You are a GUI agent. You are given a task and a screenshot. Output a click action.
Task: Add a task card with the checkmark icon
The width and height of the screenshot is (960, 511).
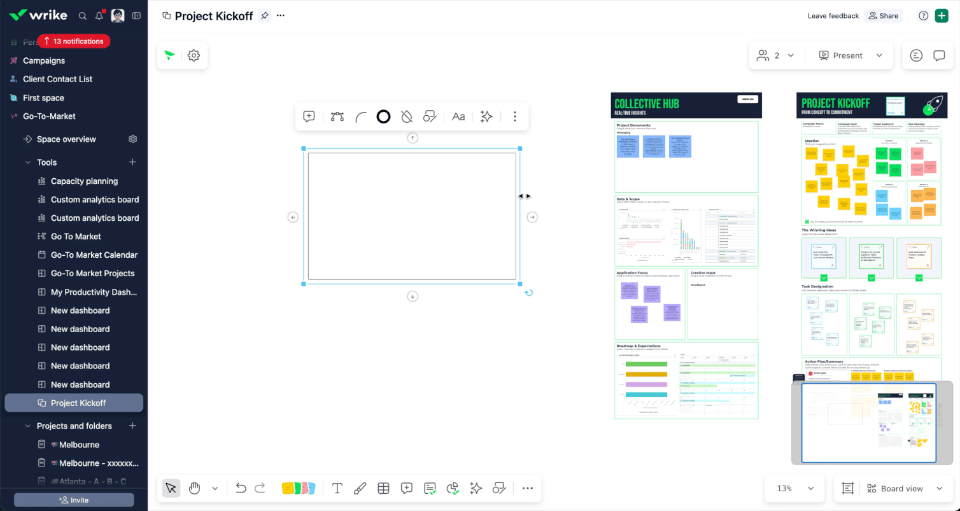pyautogui.click(x=430, y=488)
